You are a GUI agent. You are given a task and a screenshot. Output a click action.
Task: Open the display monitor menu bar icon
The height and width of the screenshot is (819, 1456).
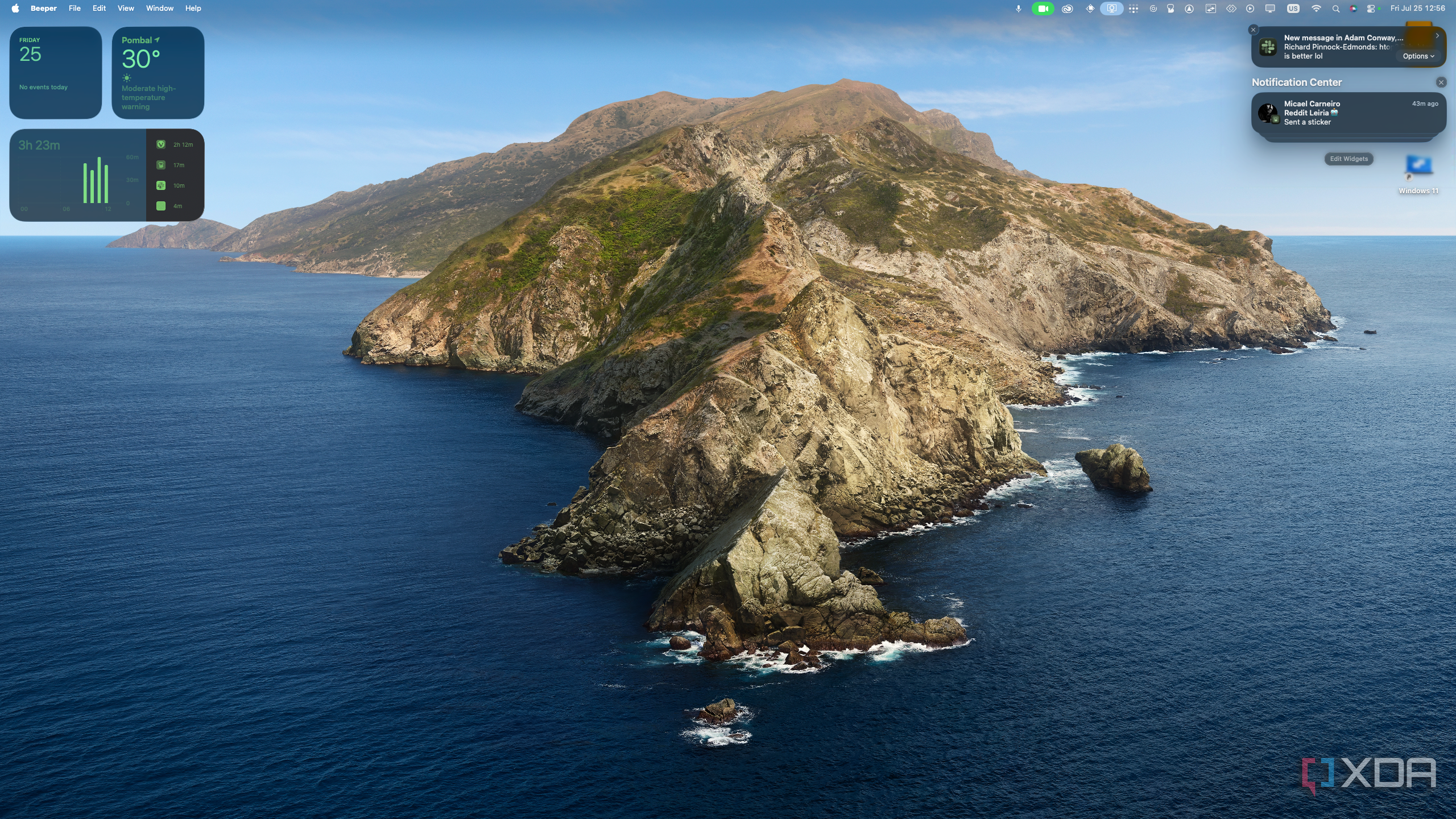[1270, 9]
